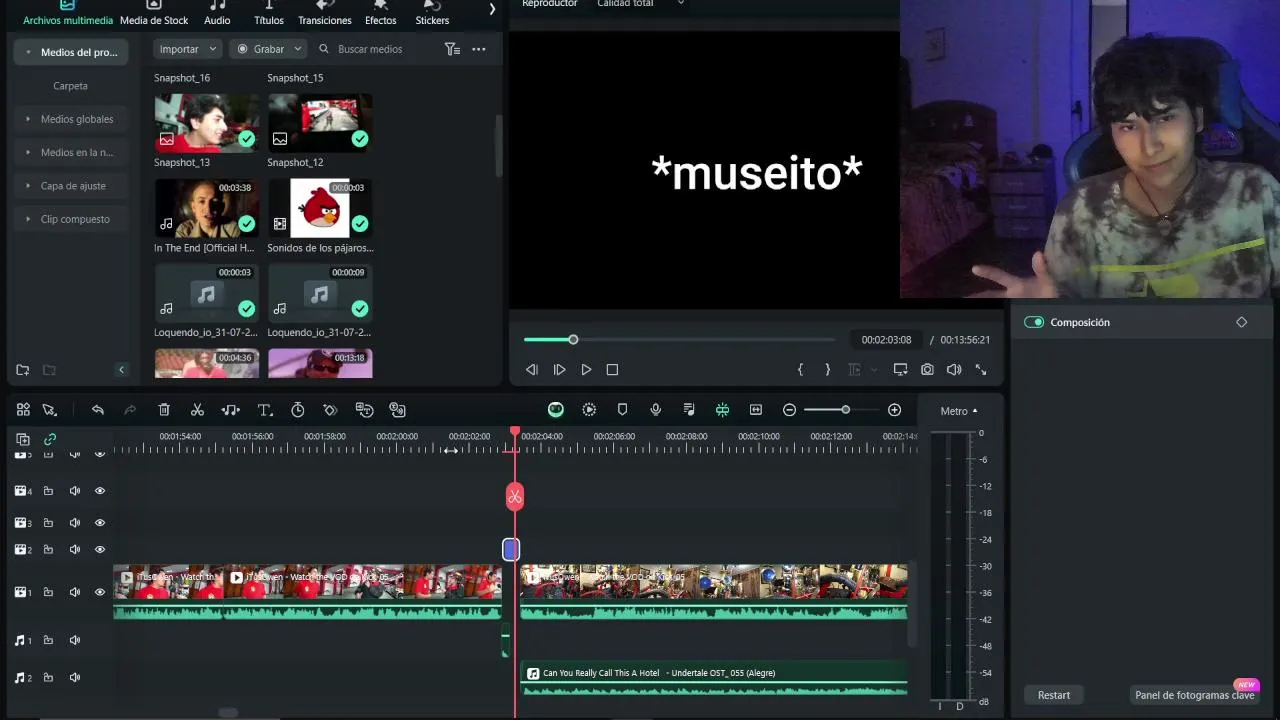This screenshot has width=1280, height=720.
Task: Set the mark-in point bracket
Action: (x=800, y=370)
